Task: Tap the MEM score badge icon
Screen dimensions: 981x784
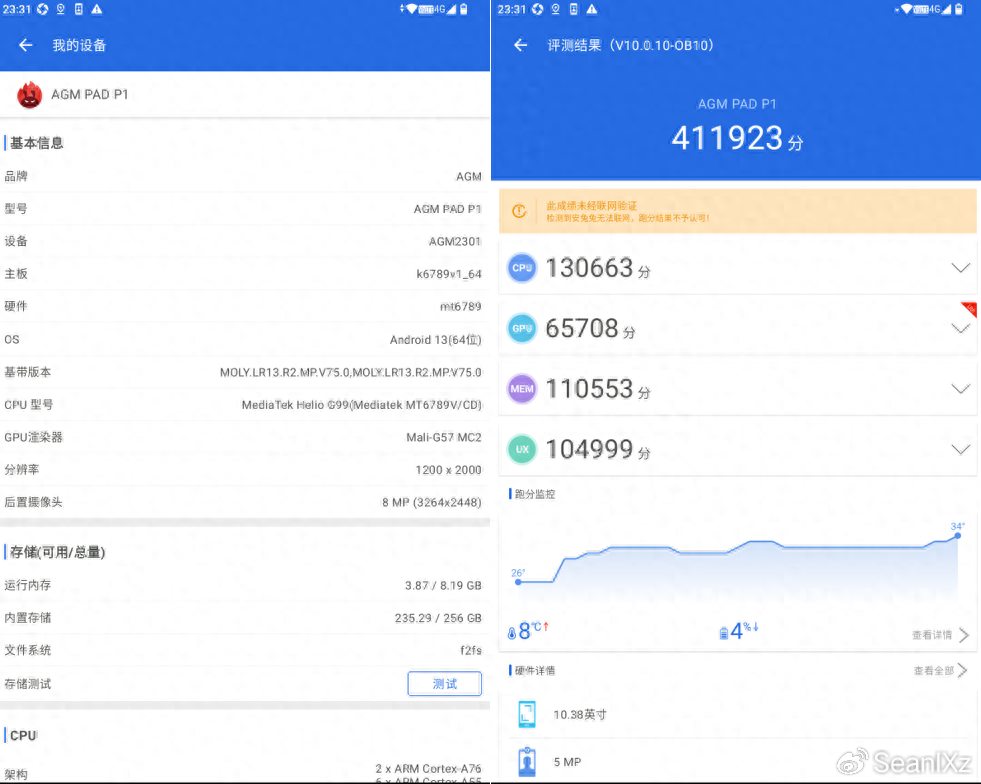Action: [522, 389]
